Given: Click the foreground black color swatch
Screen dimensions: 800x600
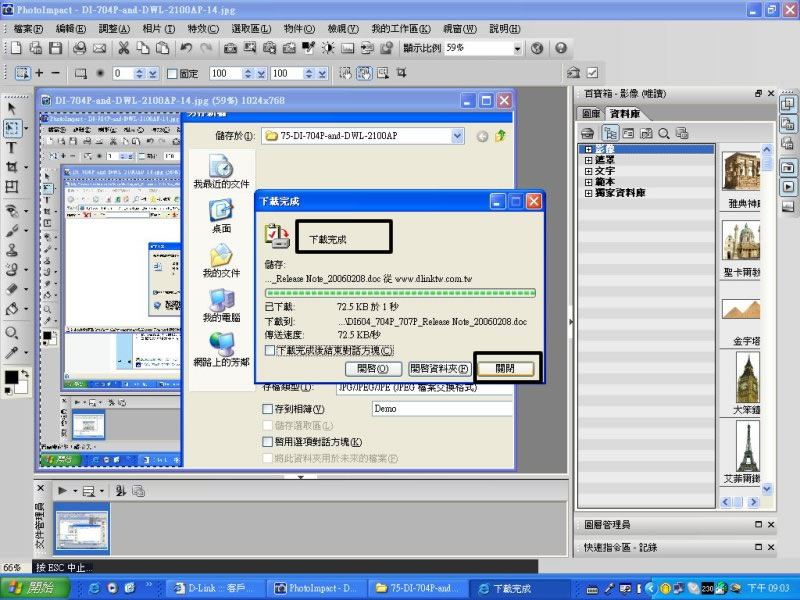Looking at the screenshot, I should [x=11, y=377].
